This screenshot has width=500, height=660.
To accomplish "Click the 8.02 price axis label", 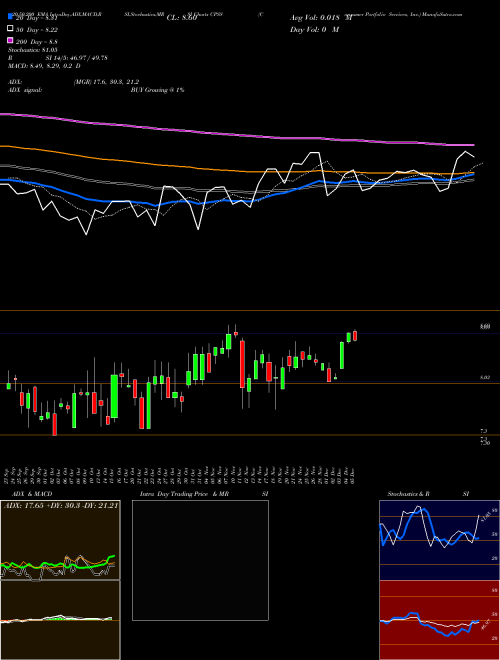I will [x=485, y=378].
